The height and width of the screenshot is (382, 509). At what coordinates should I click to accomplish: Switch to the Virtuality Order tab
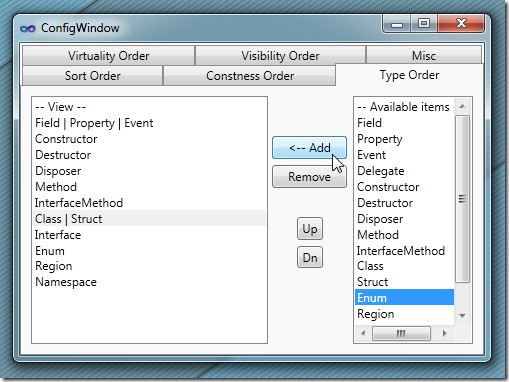(108, 56)
